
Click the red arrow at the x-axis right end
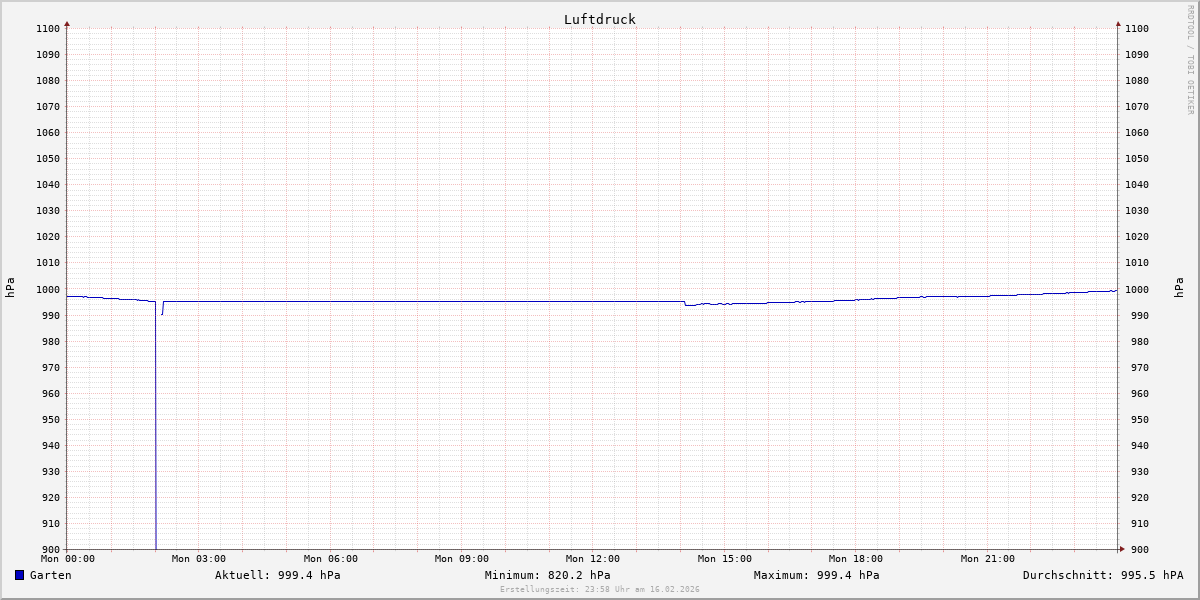tap(1121, 549)
